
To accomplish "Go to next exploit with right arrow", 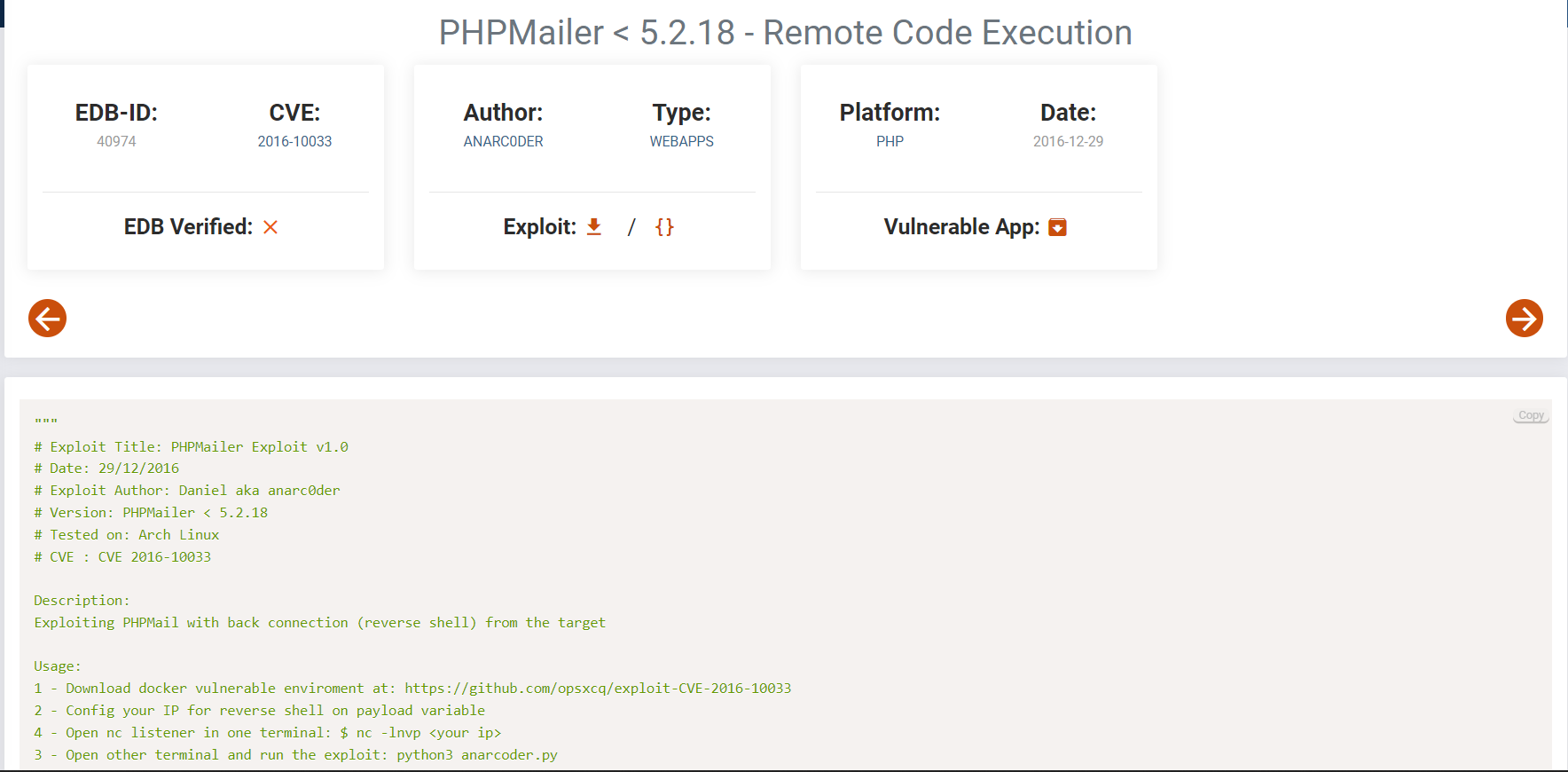I will 1525,318.
